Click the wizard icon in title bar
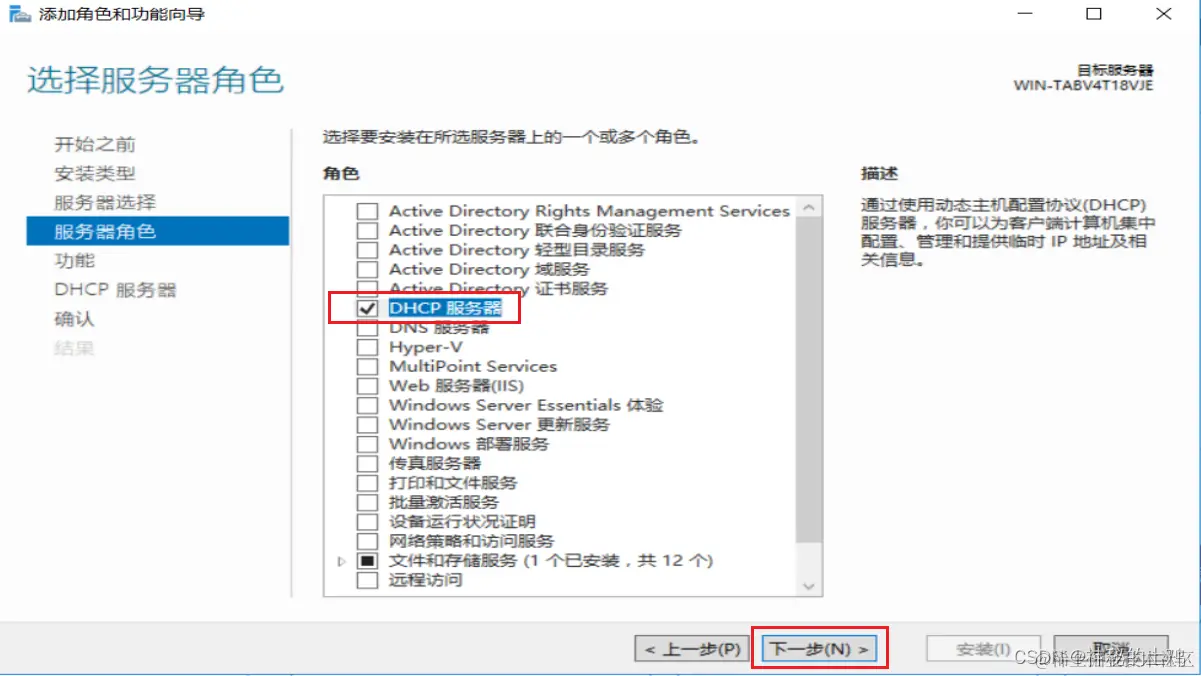Screen dimensions: 1201x676 (19, 15)
